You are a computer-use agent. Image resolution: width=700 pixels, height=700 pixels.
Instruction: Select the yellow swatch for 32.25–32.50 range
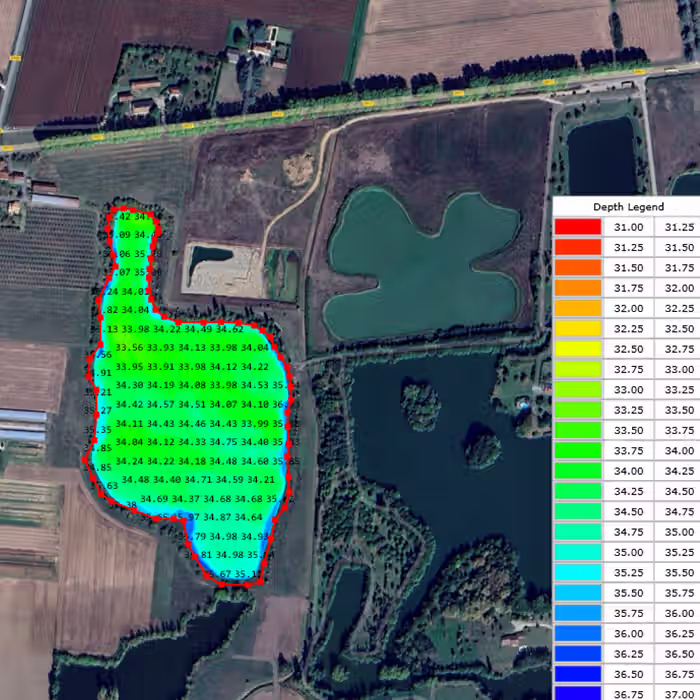click(x=578, y=329)
